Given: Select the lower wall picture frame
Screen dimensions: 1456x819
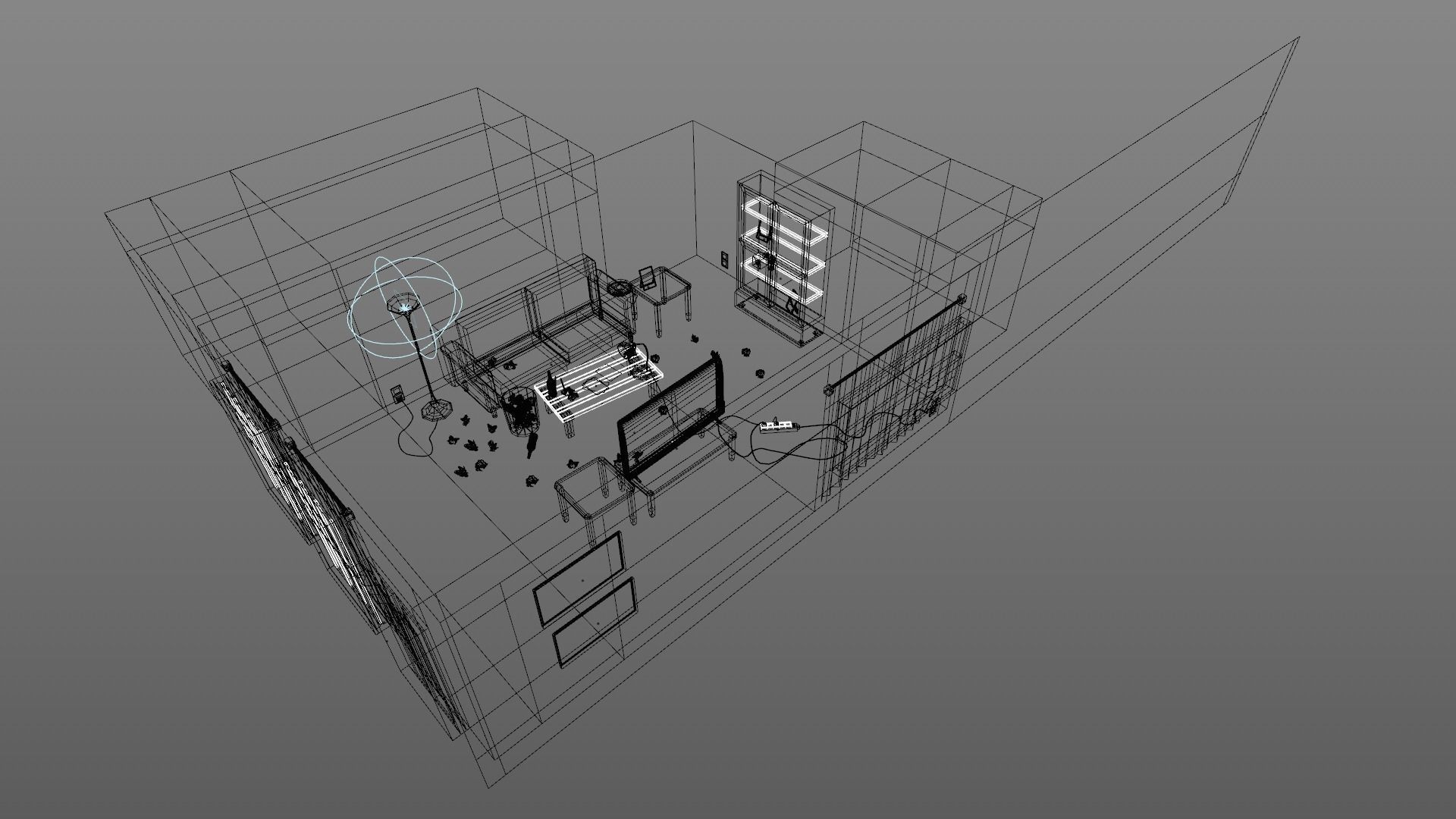Looking at the screenshot, I should (x=594, y=622).
